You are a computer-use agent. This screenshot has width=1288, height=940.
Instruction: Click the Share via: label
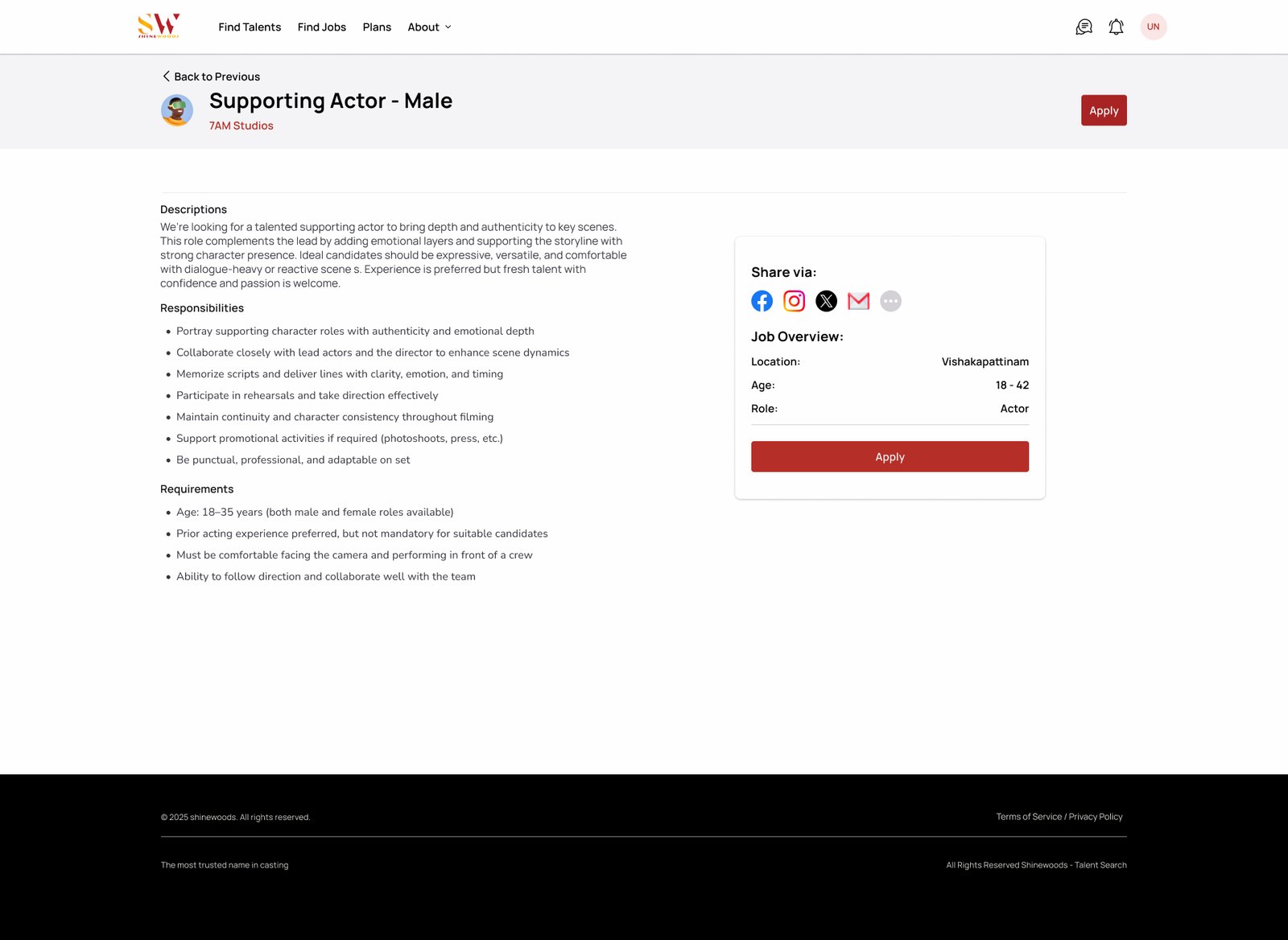click(x=783, y=272)
